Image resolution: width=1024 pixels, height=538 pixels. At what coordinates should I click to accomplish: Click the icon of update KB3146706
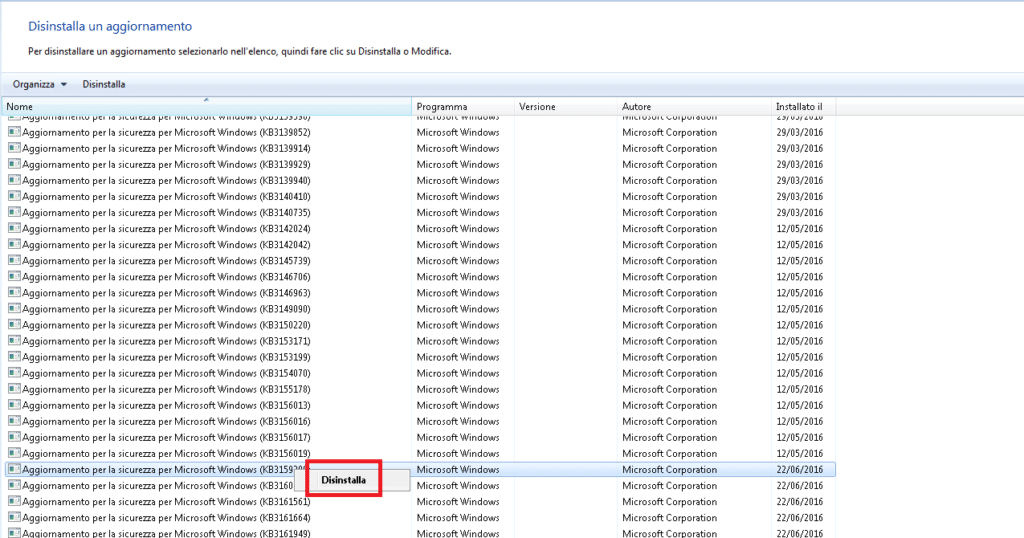coord(14,276)
